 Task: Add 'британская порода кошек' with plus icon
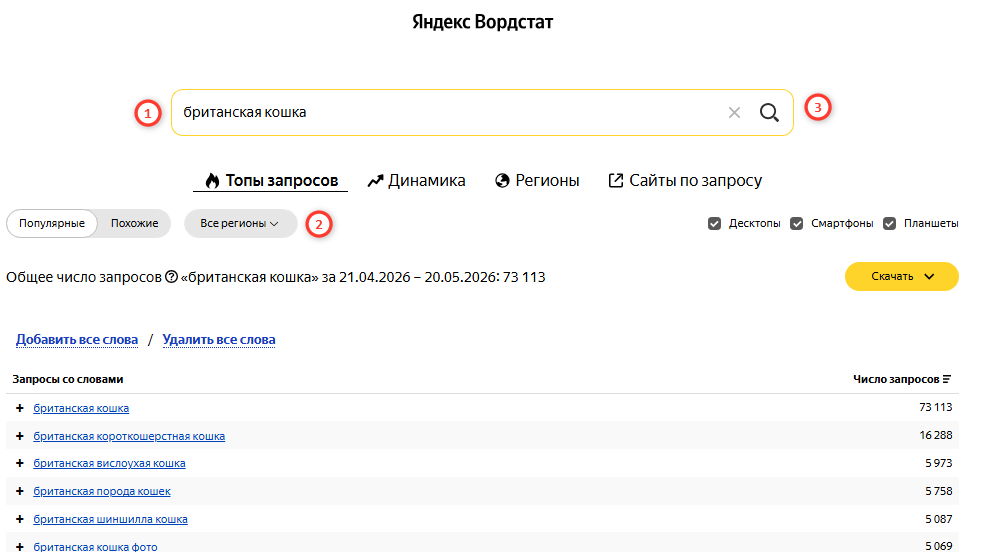pyautogui.click(x=20, y=491)
